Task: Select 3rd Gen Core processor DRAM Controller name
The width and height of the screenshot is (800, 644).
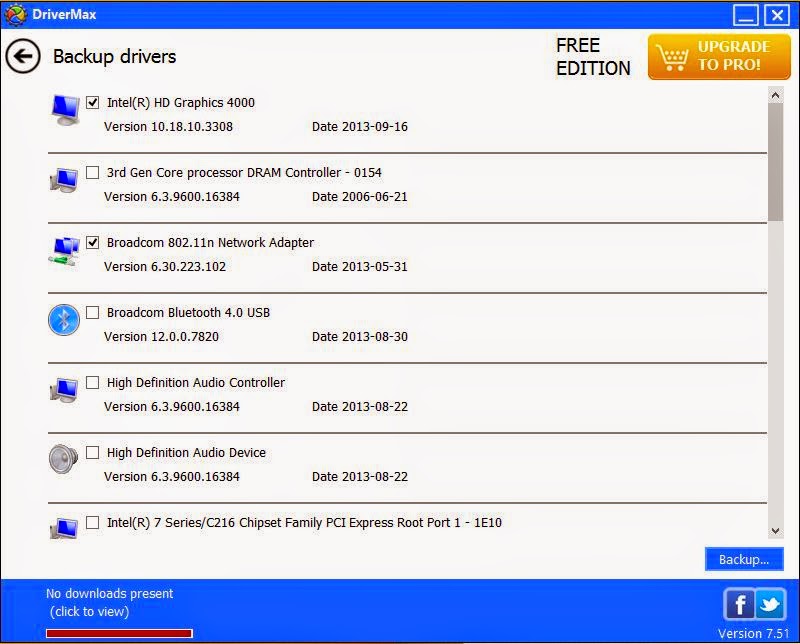Action: pyautogui.click(x=244, y=172)
